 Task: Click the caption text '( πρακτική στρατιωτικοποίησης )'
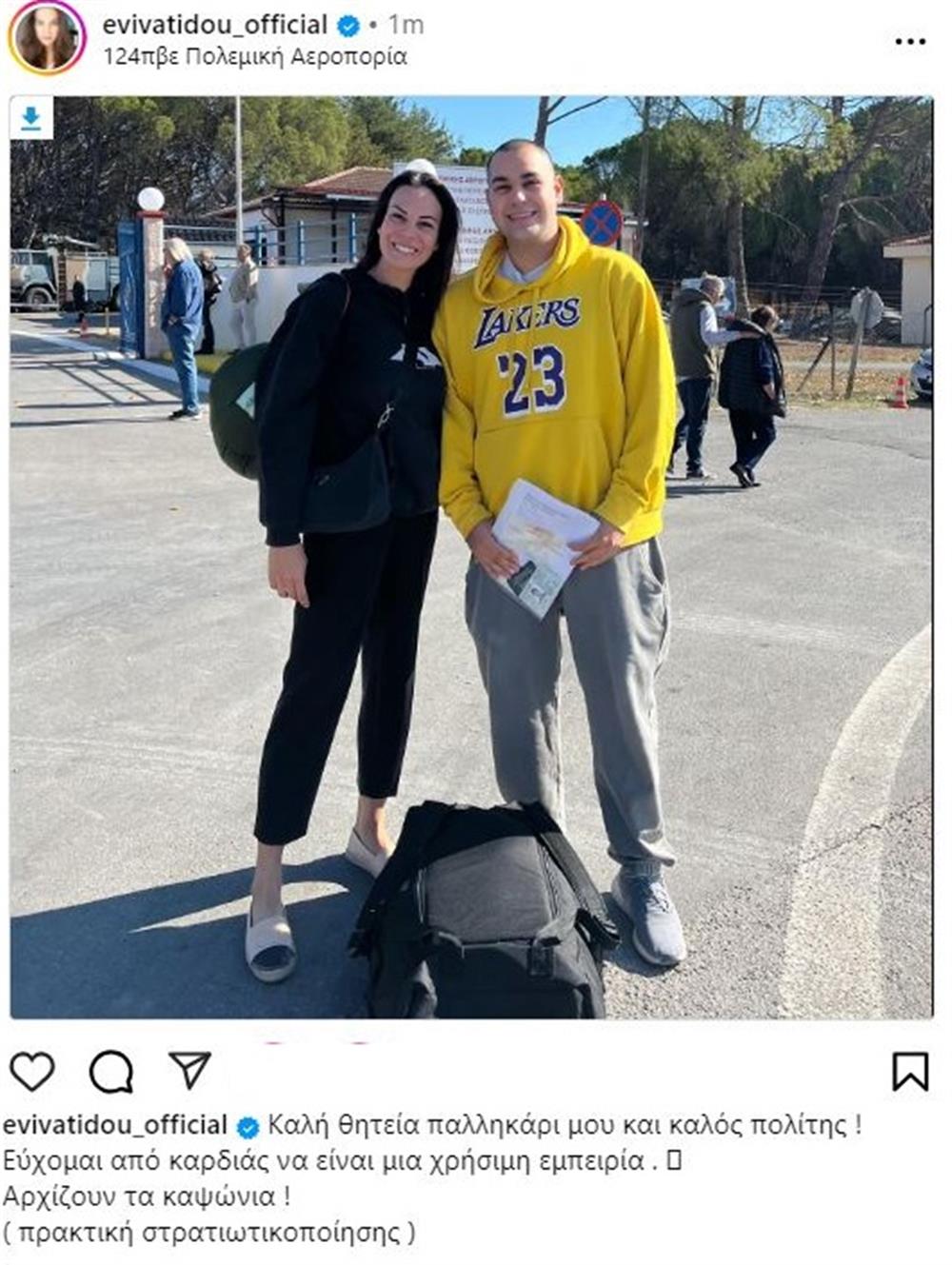pos(209,1233)
